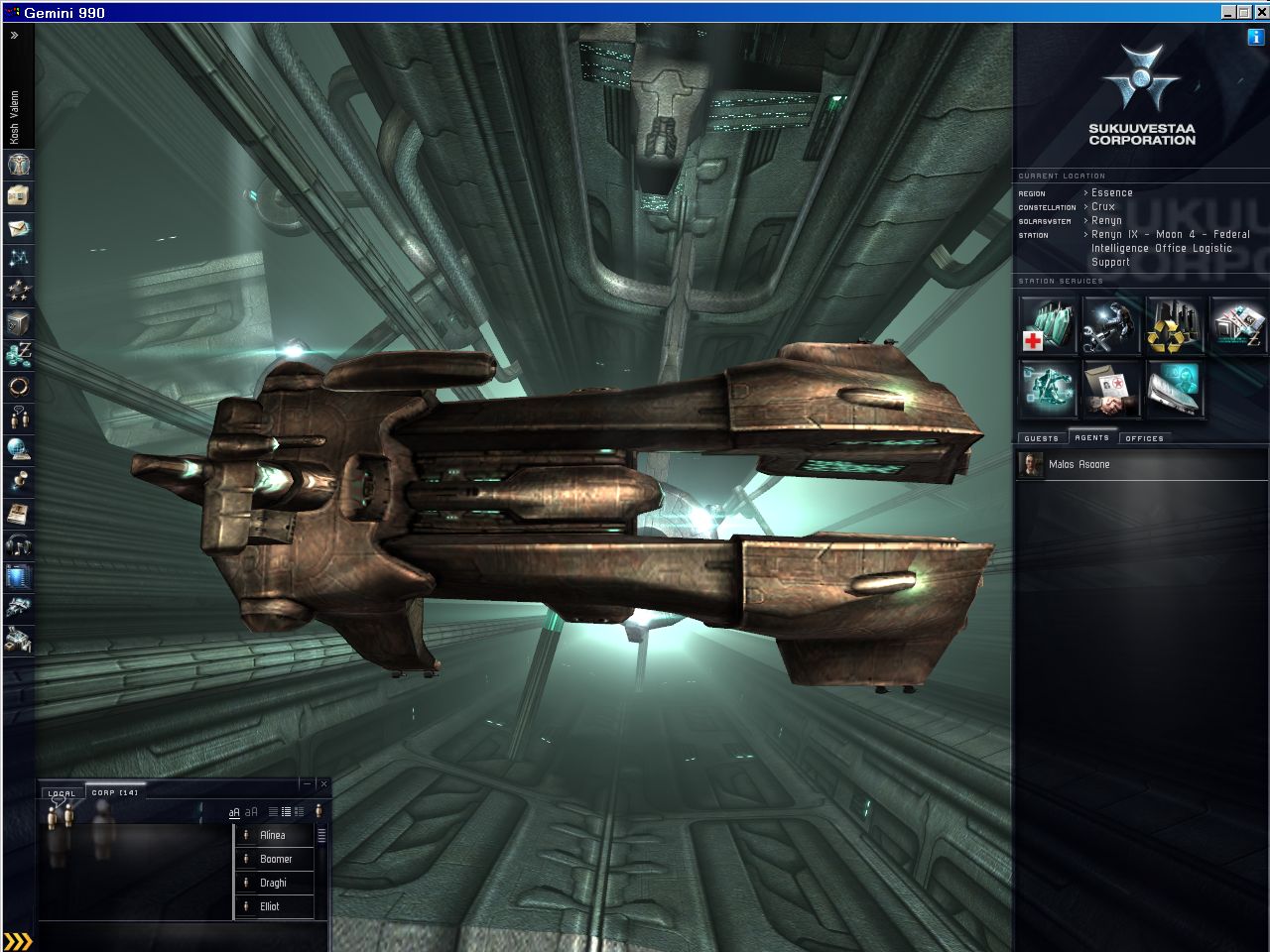Choose the grid chat display mode
Screen dimensions: 1270x952
click(x=299, y=812)
